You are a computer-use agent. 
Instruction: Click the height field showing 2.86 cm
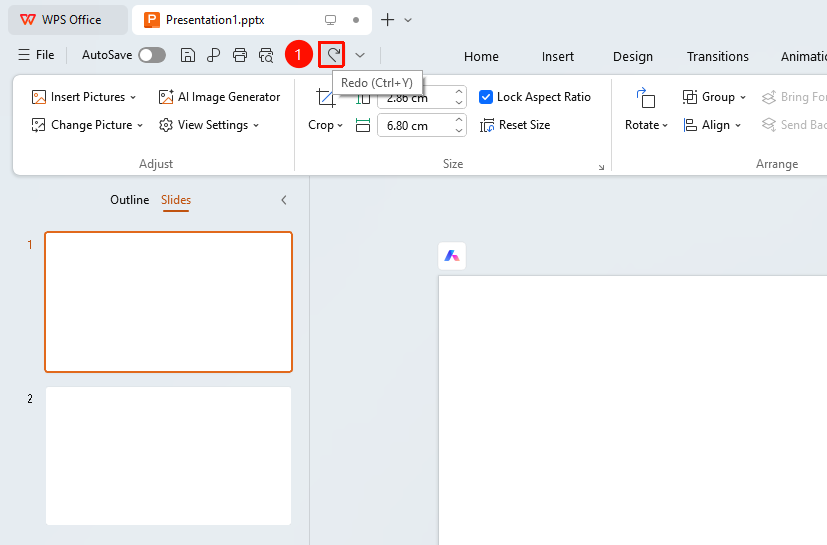click(415, 98)
